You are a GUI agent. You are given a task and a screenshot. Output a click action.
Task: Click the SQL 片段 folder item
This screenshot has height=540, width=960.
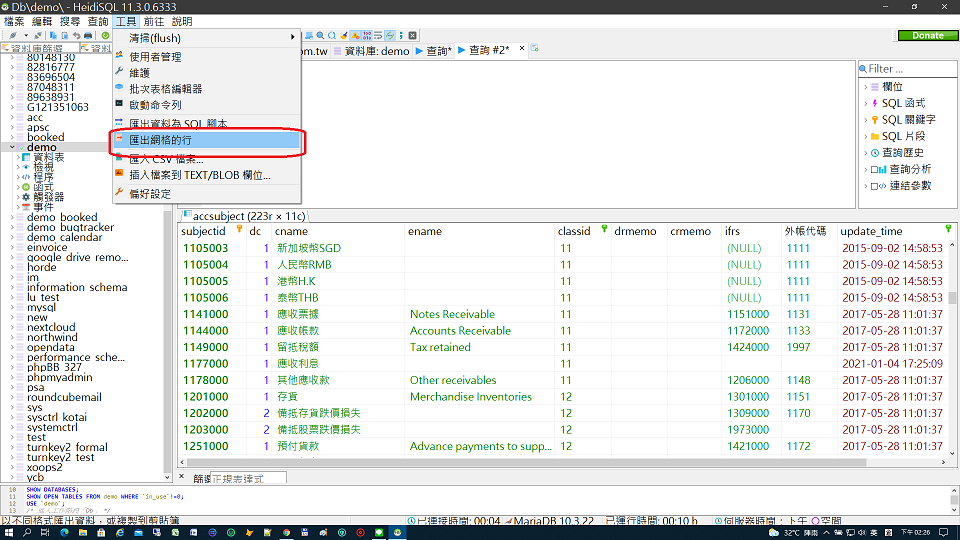click(903, 137)
